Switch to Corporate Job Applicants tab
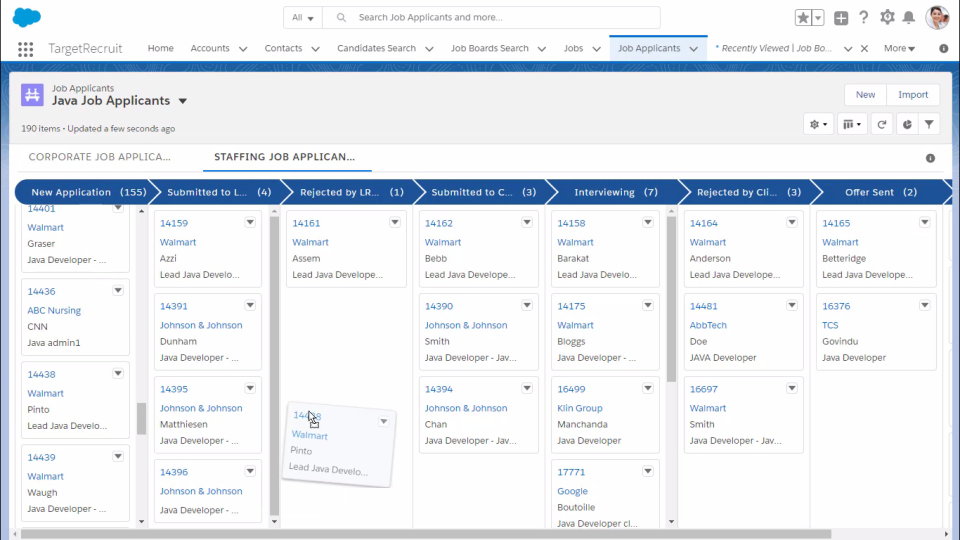The height and width of the screenshot is (540, 960). pyautogui.click(x=100, y=157)
